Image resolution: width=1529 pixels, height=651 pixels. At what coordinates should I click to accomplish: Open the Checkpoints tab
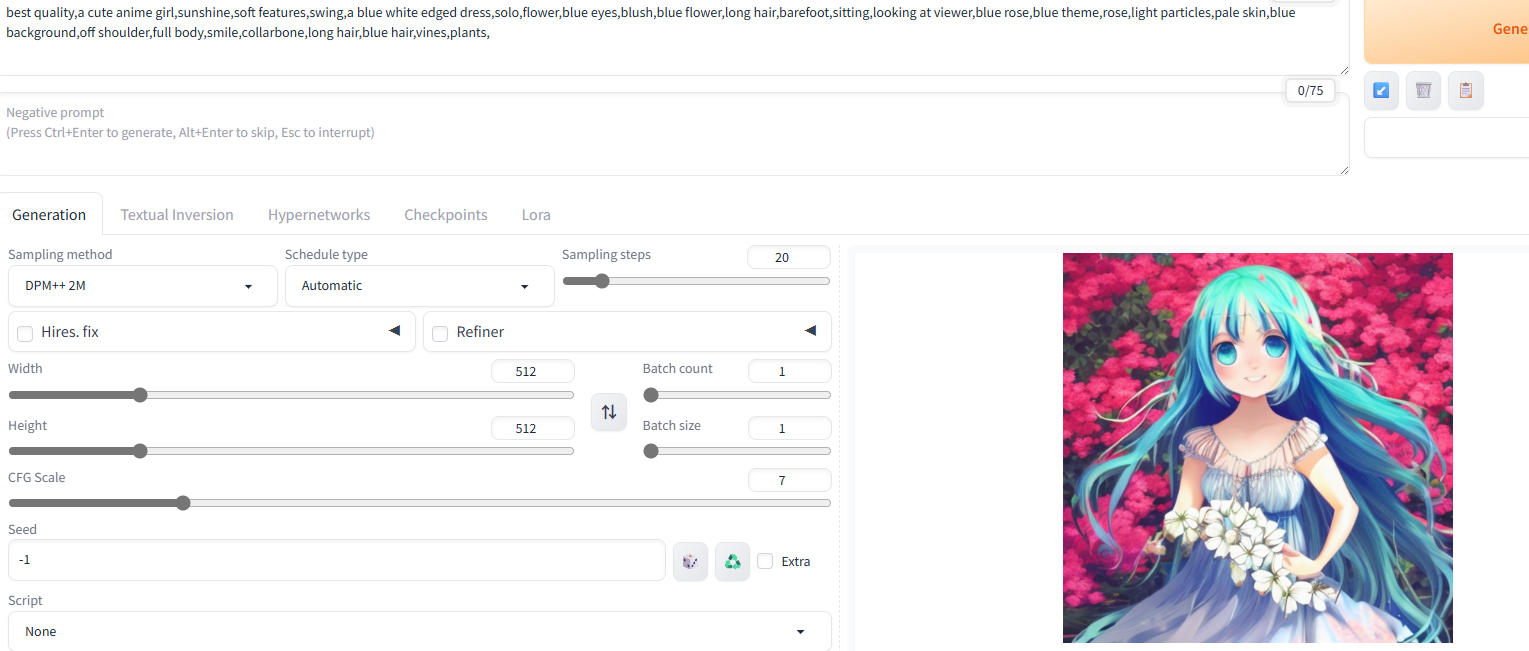click(446, 215)
